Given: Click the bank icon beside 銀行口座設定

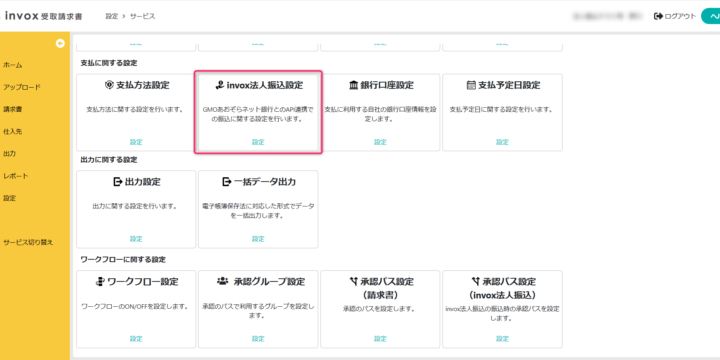Looking at the screenshot, I should [354, 85].
